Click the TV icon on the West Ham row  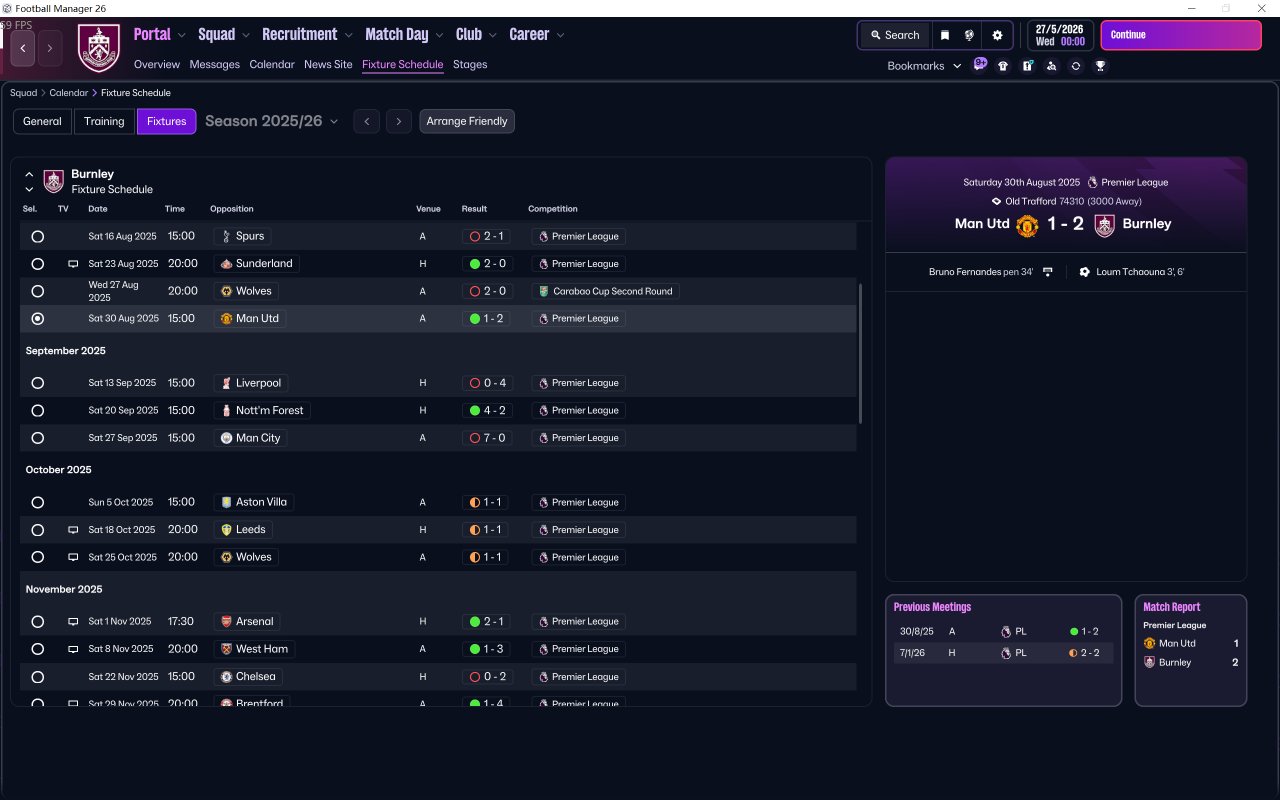coord(73,649)
